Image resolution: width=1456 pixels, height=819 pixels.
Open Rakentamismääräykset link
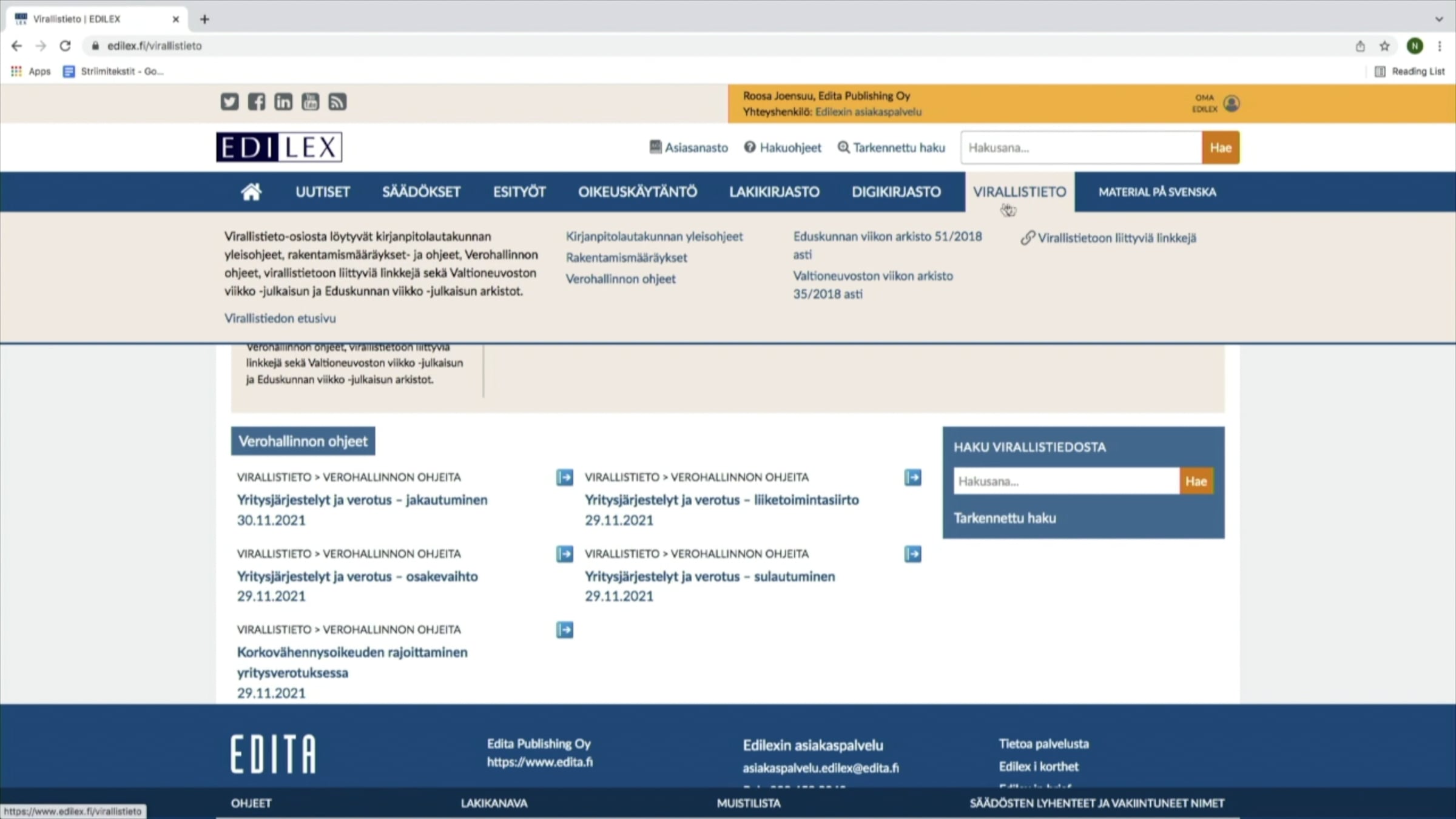(x=626, y=258)
